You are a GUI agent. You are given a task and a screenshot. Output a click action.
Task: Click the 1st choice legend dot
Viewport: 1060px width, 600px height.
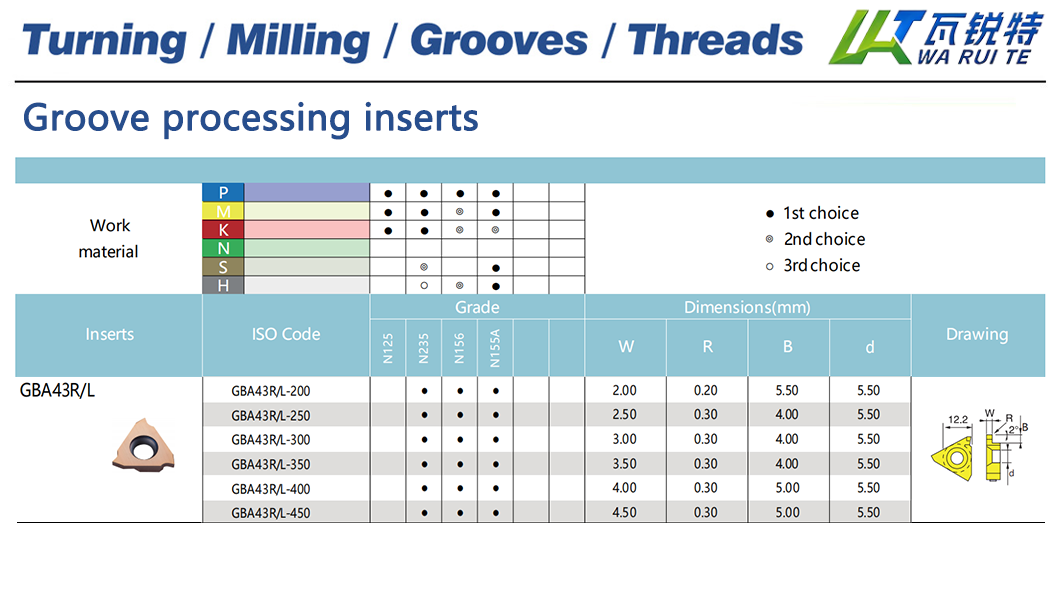pos(769,213)
